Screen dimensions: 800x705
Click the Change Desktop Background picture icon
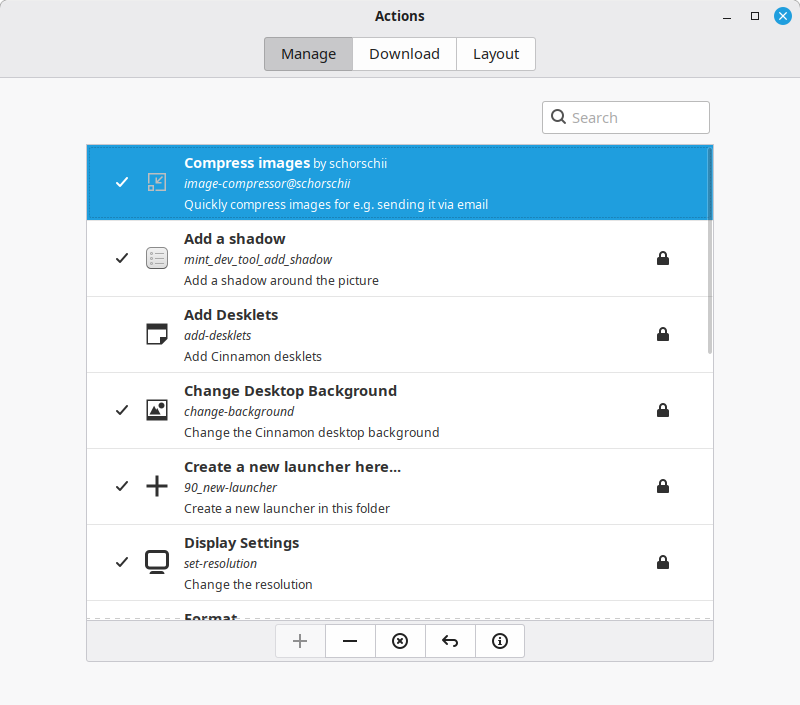(157, 410)
